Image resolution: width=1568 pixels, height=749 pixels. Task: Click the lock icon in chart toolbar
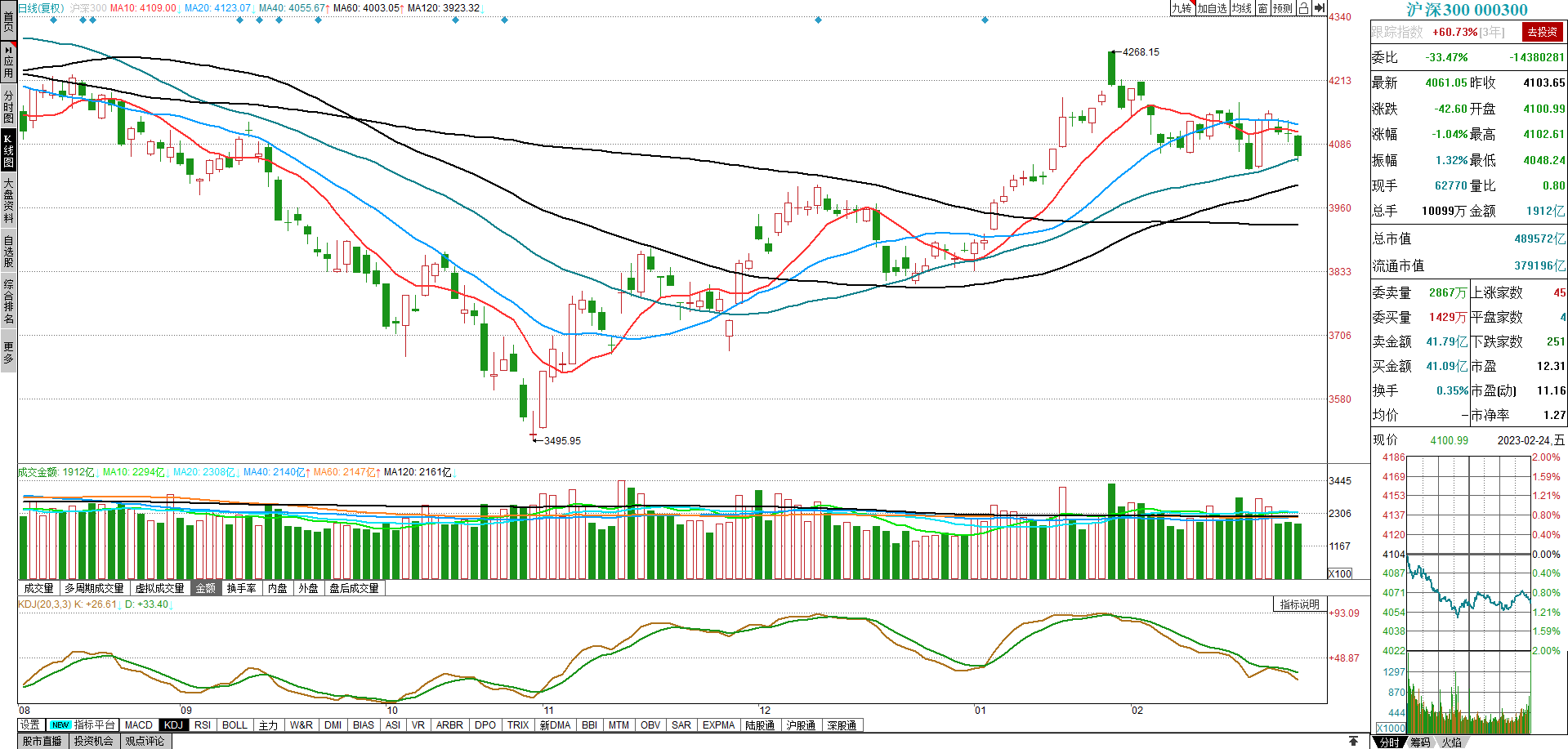(1303, 8)
